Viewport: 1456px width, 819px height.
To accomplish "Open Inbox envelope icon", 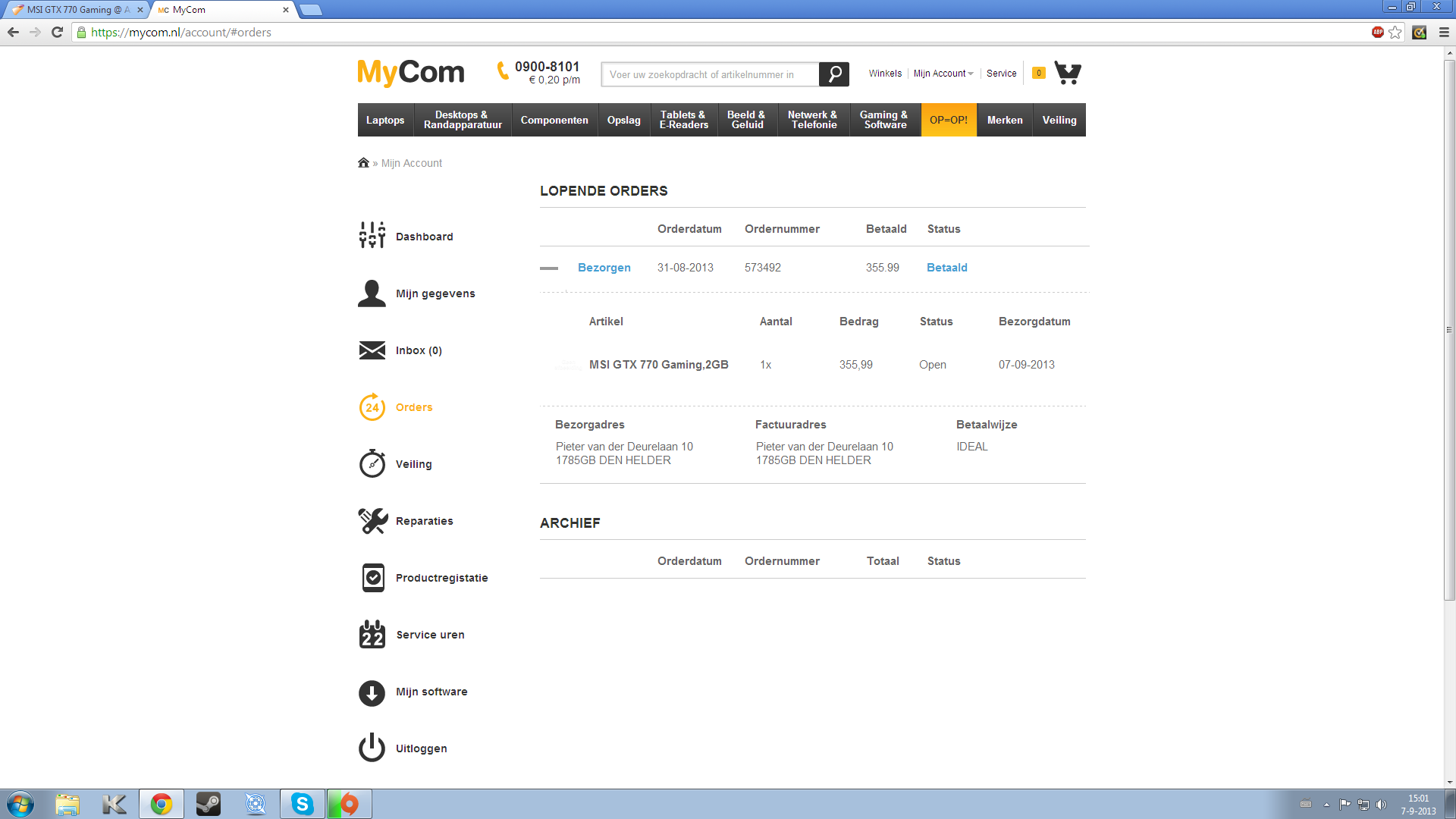I will (x=372, y=350).
